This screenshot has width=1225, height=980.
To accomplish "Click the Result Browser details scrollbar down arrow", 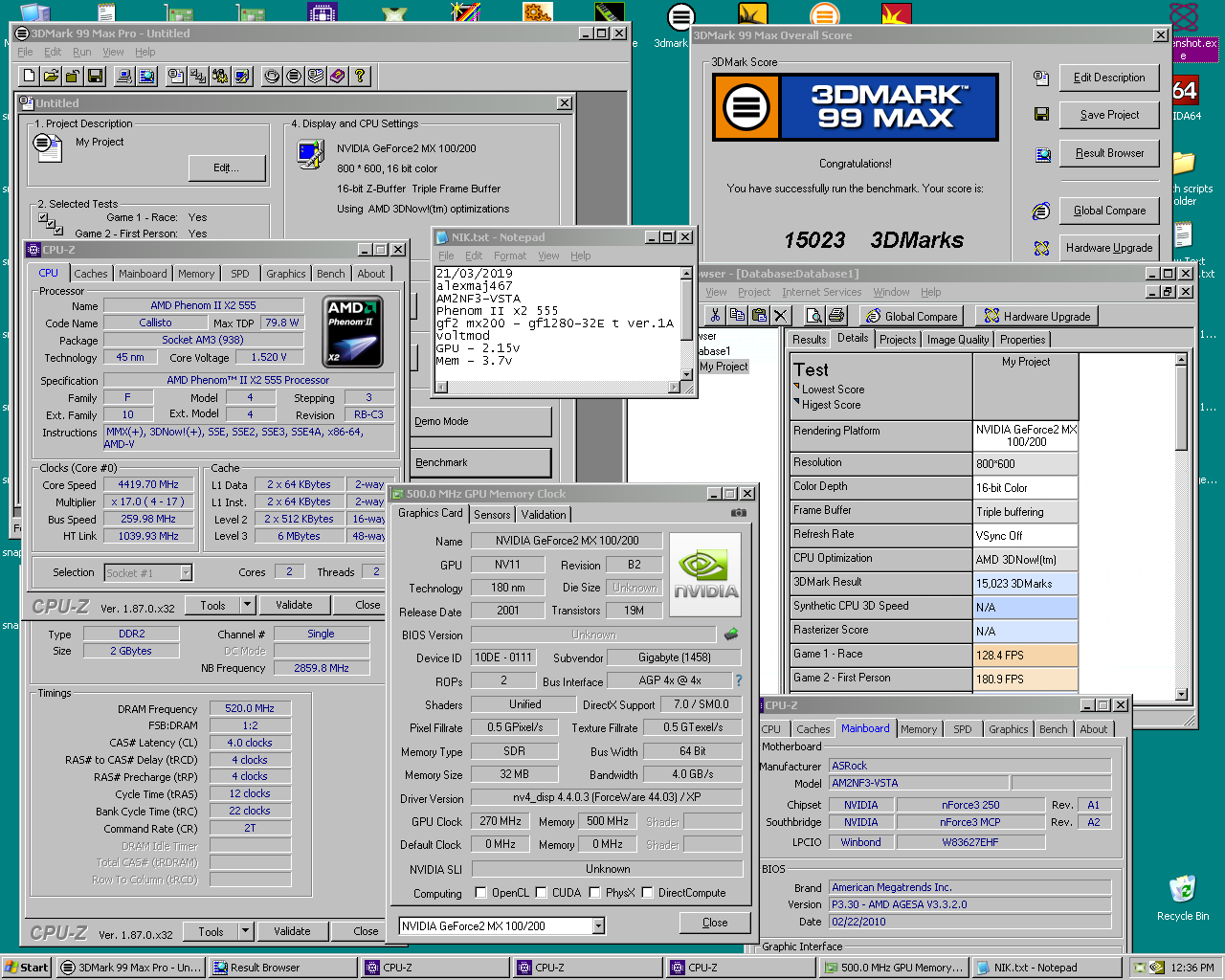I will coord(1182,695).
